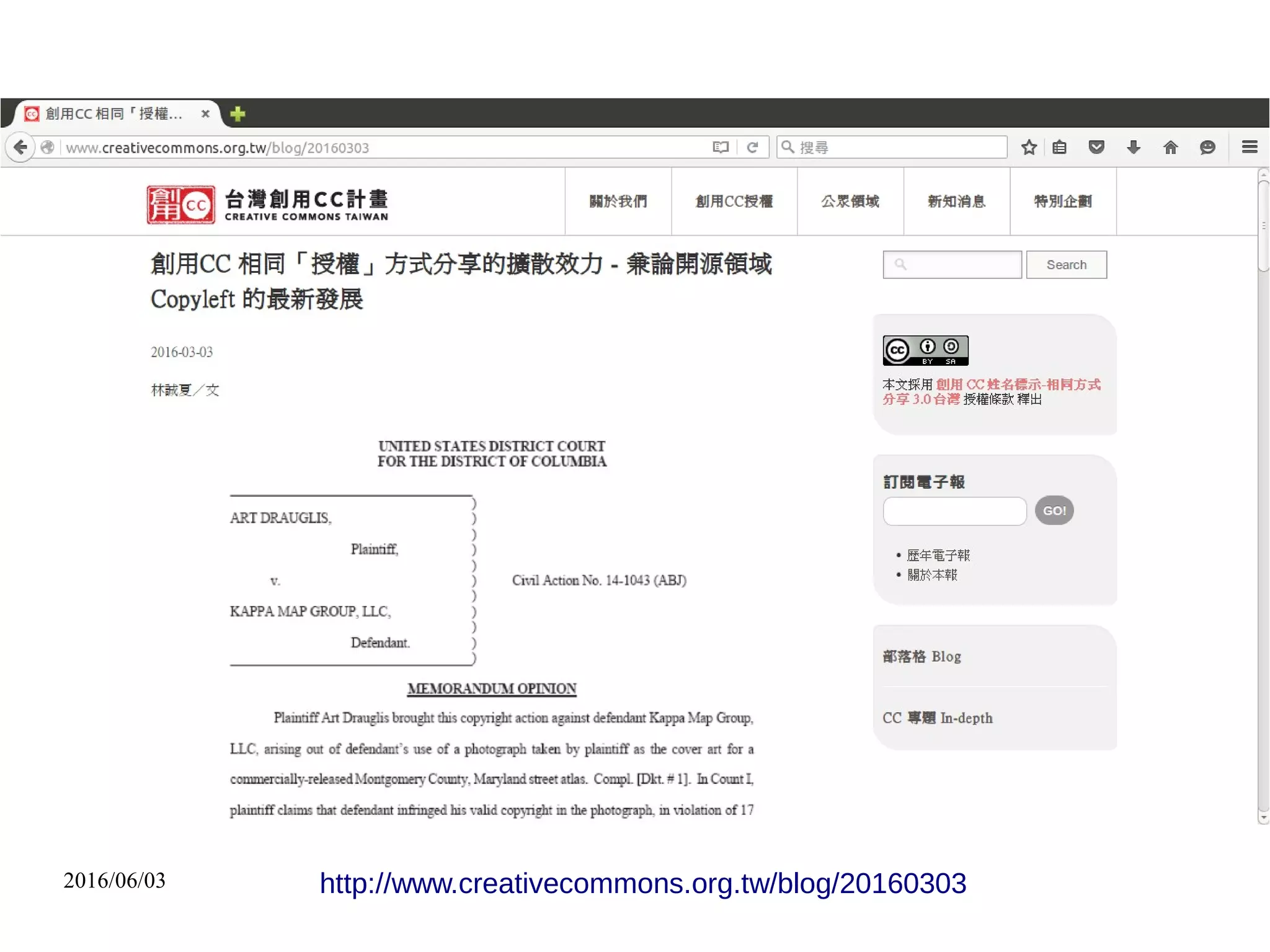This screenshot has height=952, width=1270.
Task: Click the GO! subscribe button
Action: 1054,511
